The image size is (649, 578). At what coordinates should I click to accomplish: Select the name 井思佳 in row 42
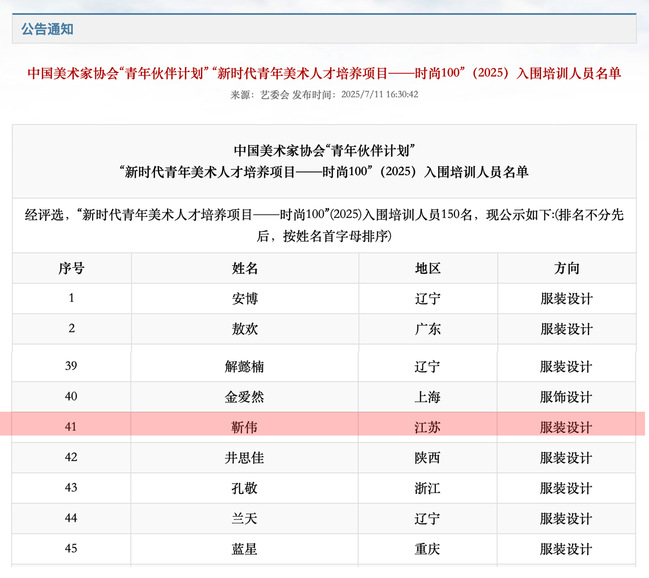pyautogui.click(x=245, y=458)
